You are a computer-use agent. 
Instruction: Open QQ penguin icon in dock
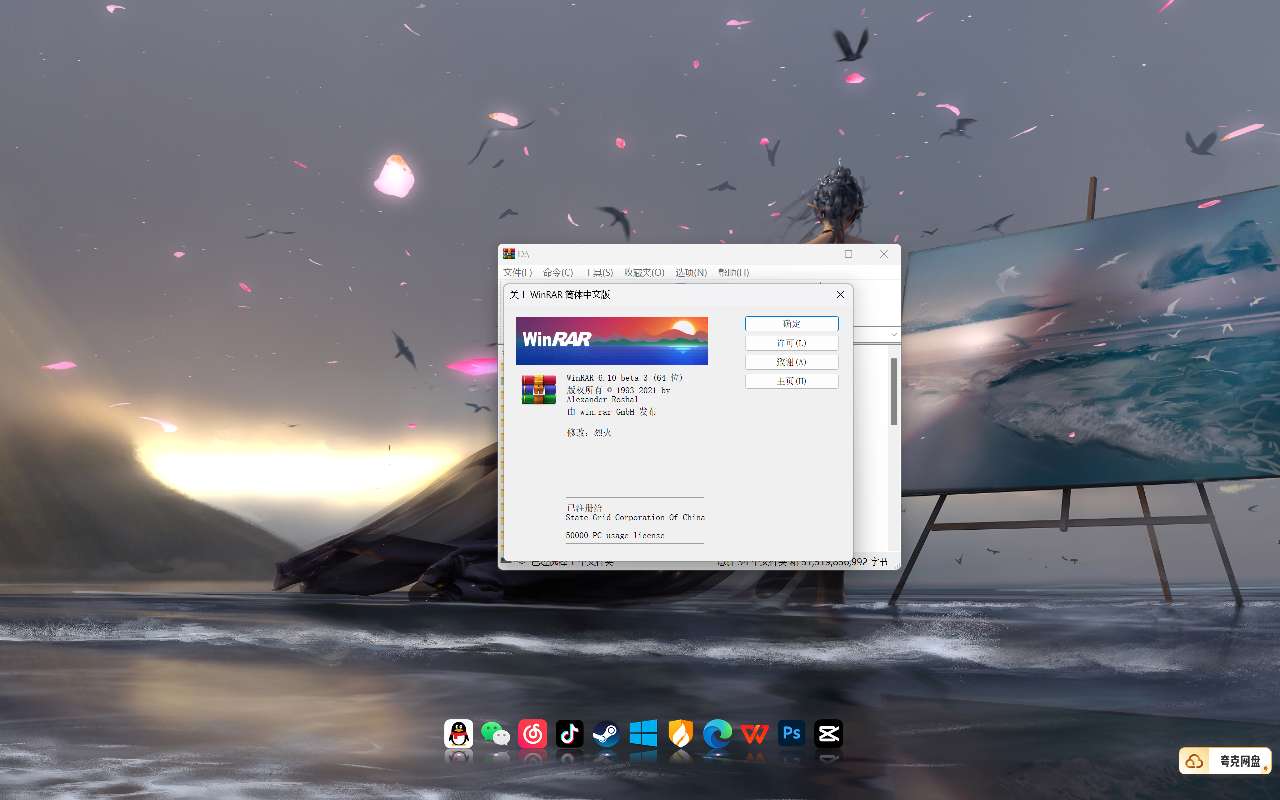point(459,734)
